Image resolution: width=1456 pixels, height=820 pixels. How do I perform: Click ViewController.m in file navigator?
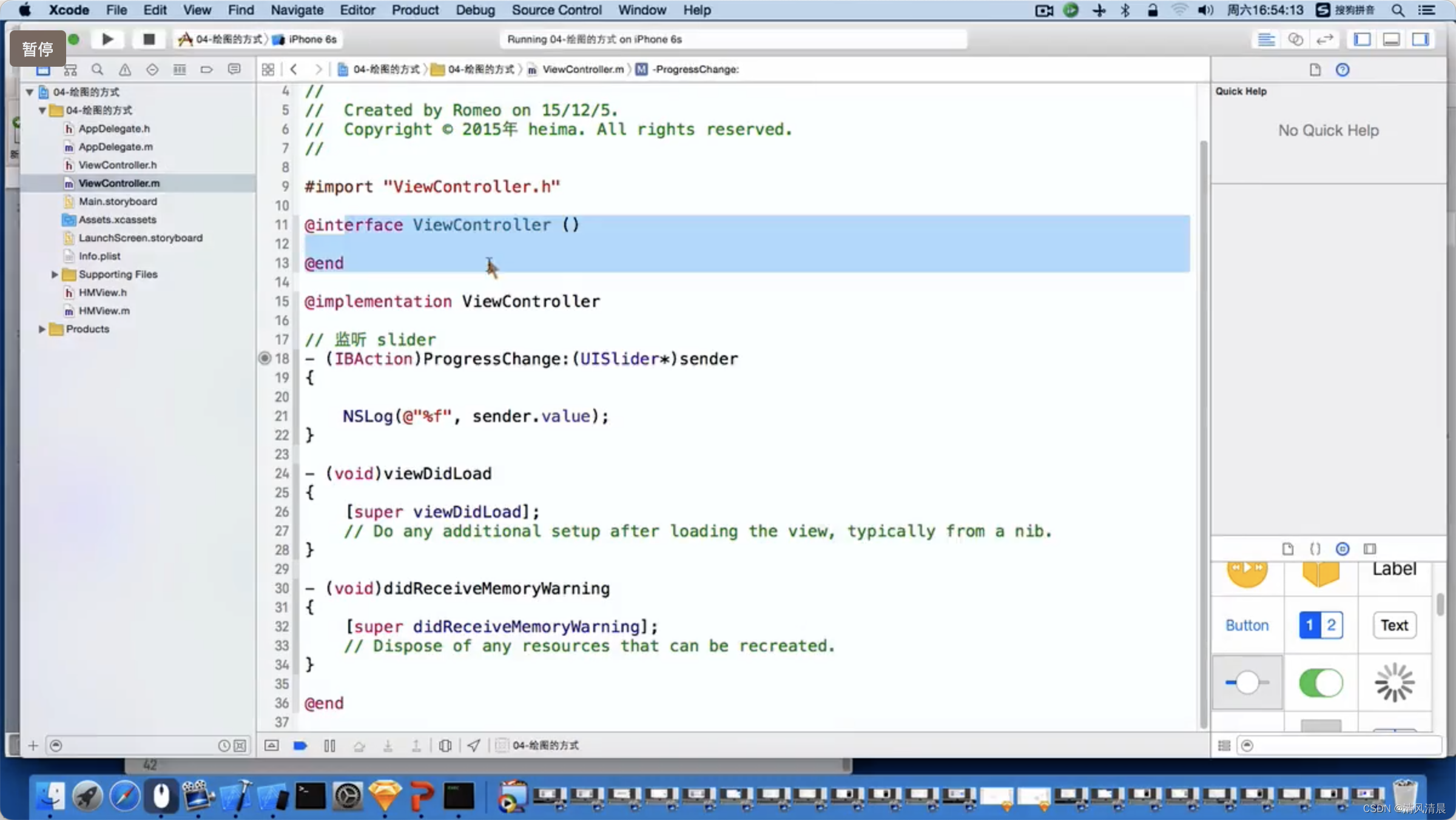[119, 183]
